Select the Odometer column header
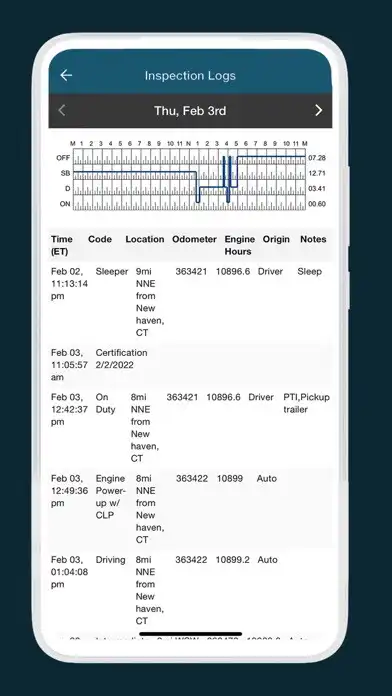This screenshot has height=696, width=392. pyautogui.click(x=194, y=239)
